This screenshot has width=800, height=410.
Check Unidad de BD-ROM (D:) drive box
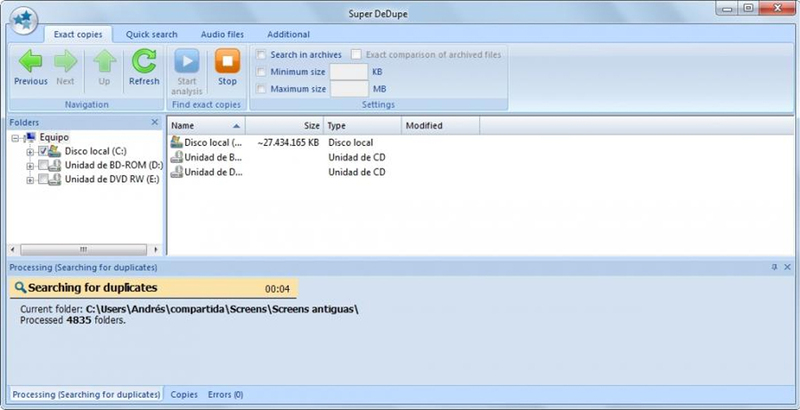pyautogui.click(x=43, y=165)
